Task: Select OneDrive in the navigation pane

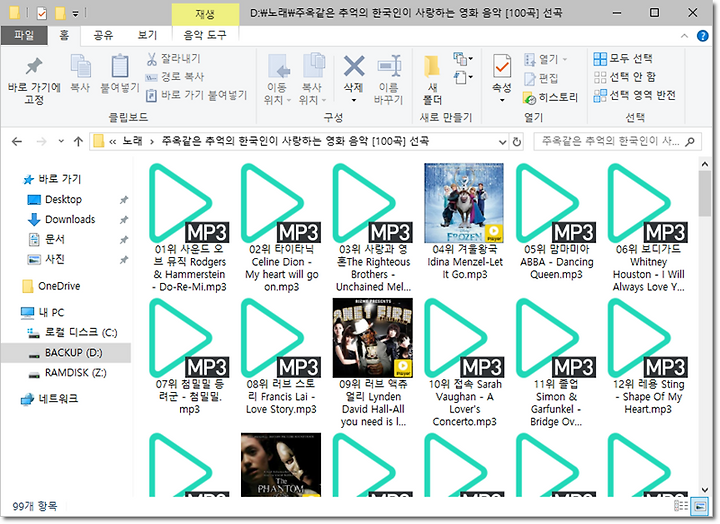Action: (51, 286)
